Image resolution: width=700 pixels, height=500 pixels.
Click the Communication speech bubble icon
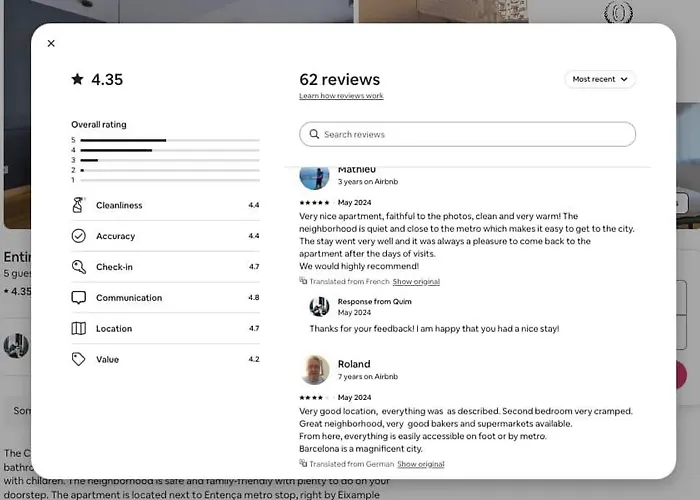(79, 297)
